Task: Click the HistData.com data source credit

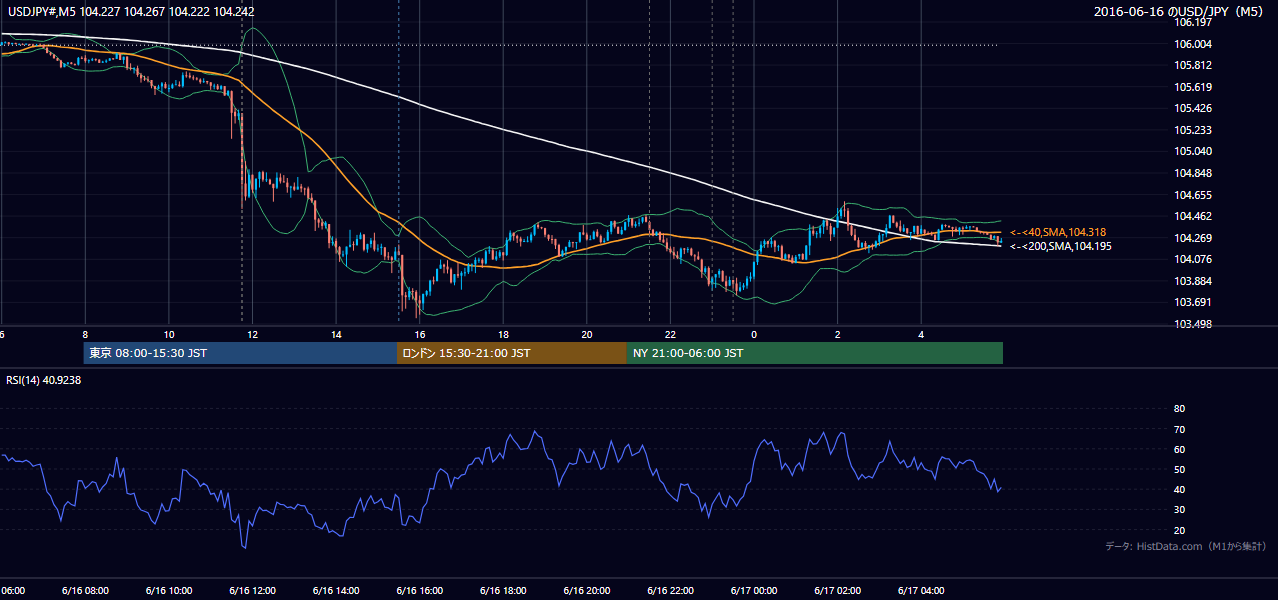Action: (1185, 546)
